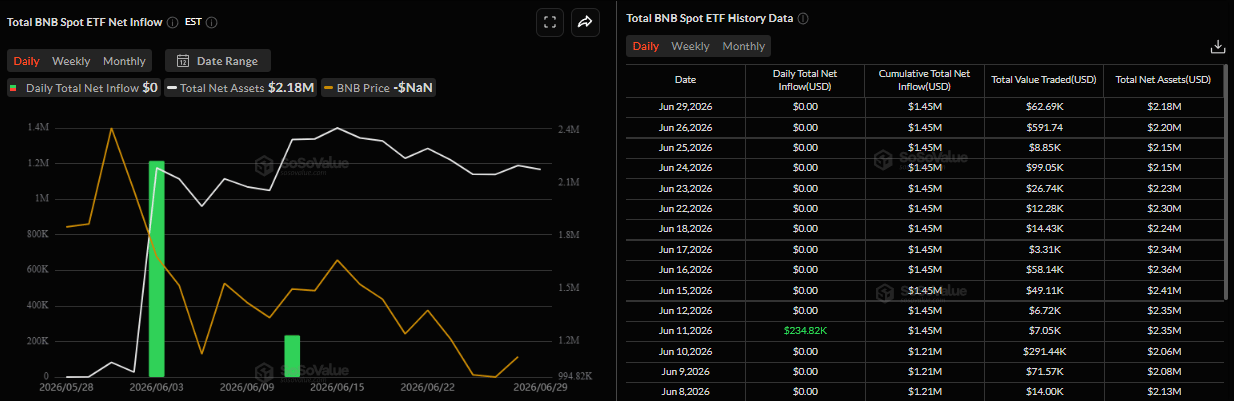Click the 2026/05/28 x-axis label
1234x401 pixels.
pos(65,385)
